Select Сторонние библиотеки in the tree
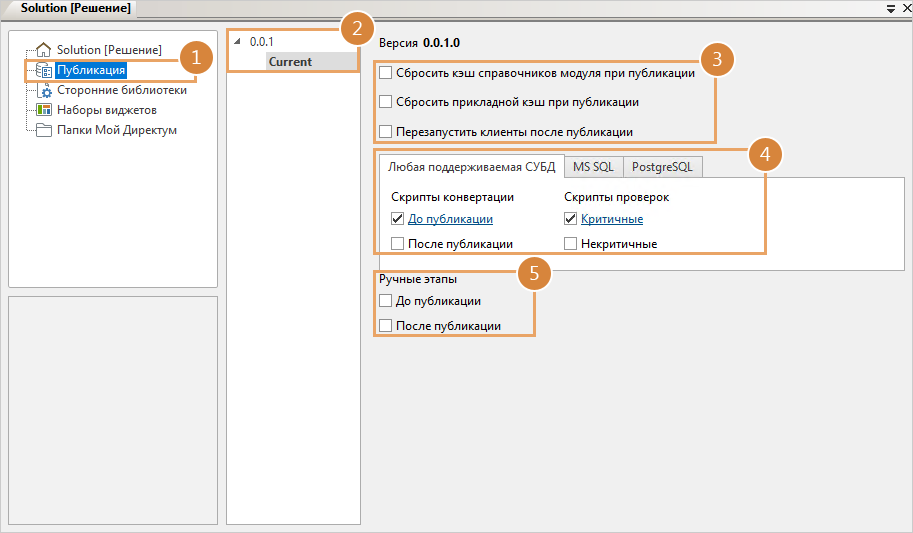The image size is (913, 533). tap(121, 90)
